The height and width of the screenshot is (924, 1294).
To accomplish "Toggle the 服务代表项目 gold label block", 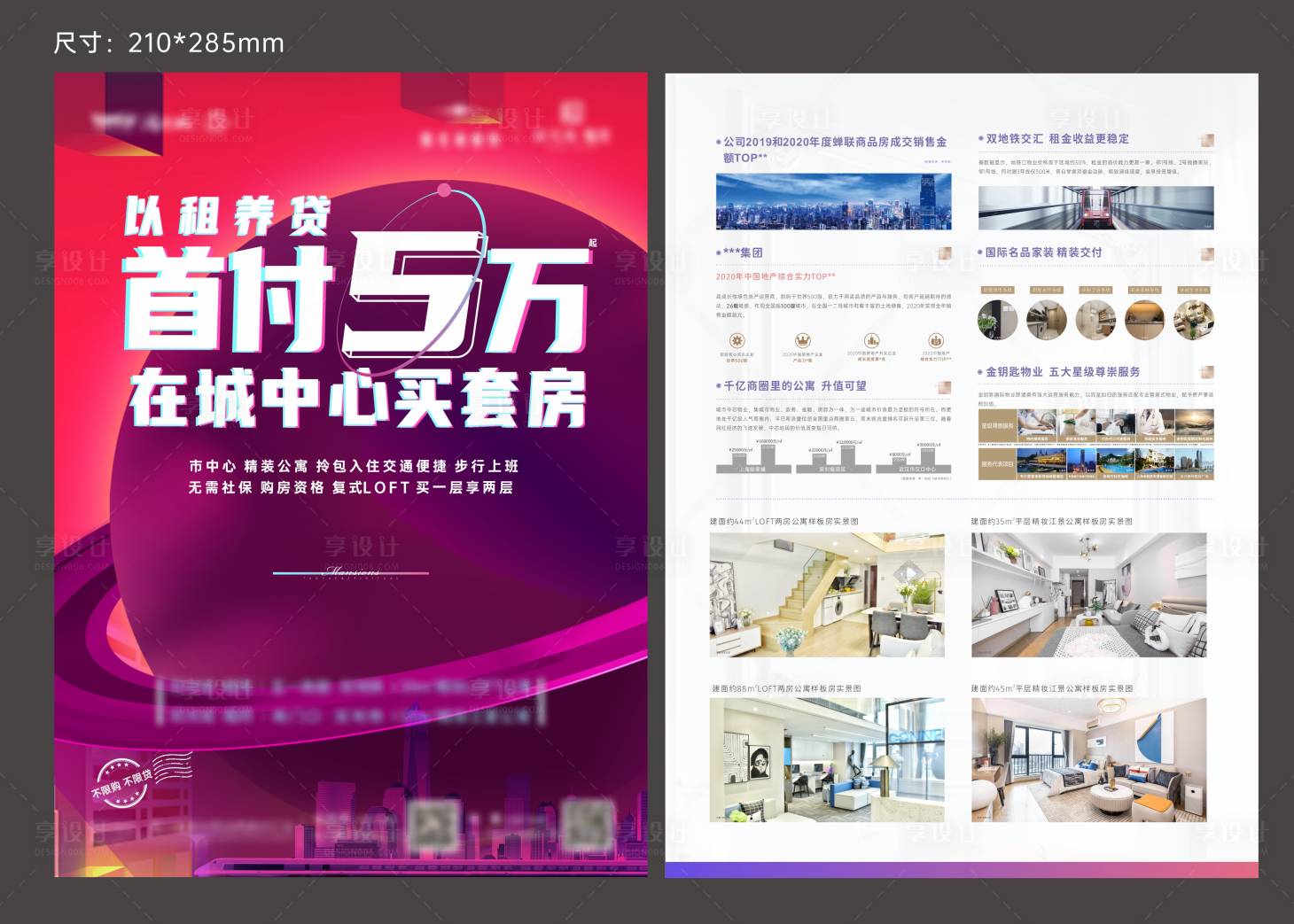I will [997, 462].
